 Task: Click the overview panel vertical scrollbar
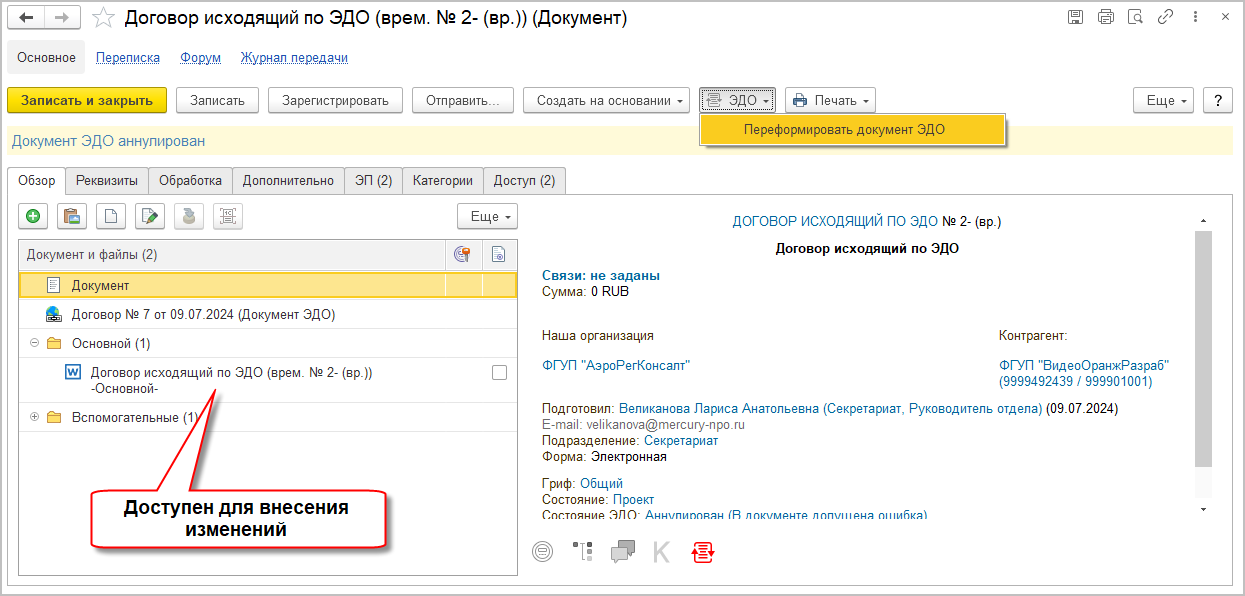click(1203, 350)
